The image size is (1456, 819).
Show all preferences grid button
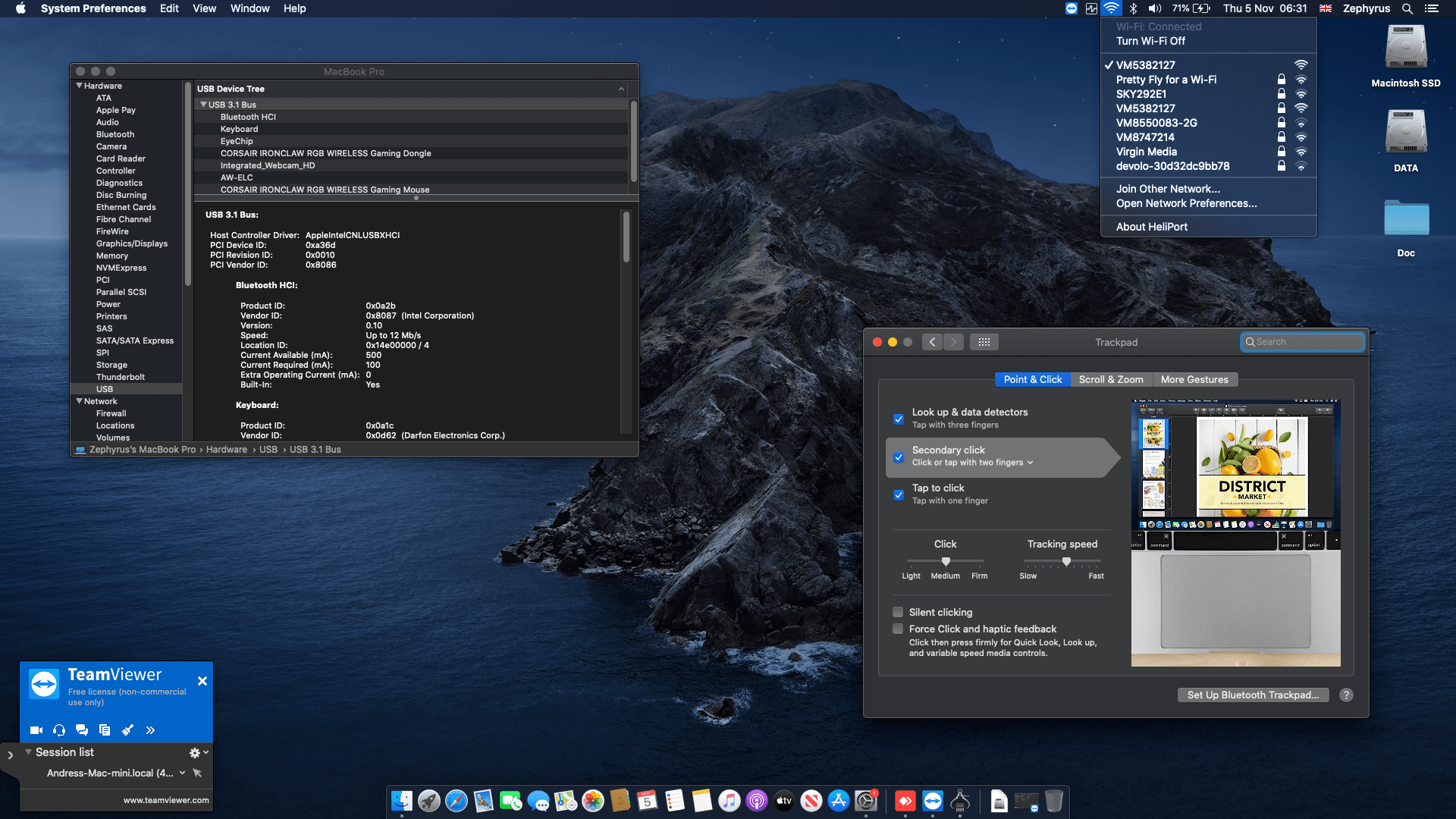pos(984,342)
